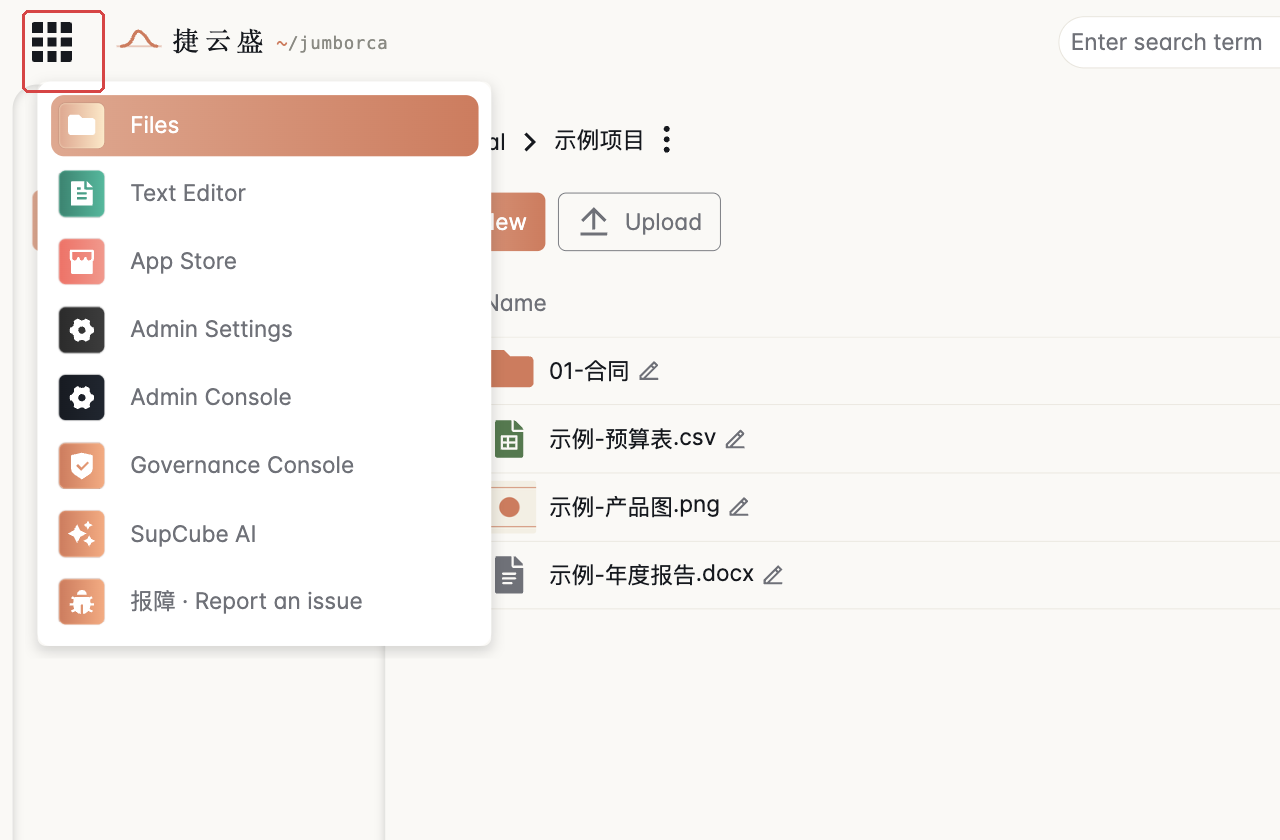This screenshot has height=840, width=1280.
Task: Open the file 示例-产品图.png
Action: 634,506
